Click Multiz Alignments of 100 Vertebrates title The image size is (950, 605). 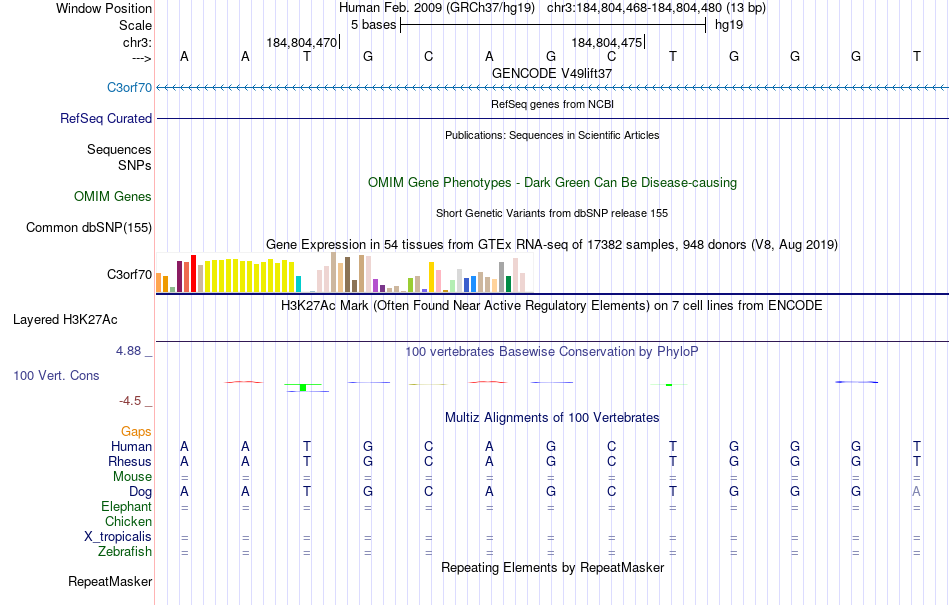point(552,417)
